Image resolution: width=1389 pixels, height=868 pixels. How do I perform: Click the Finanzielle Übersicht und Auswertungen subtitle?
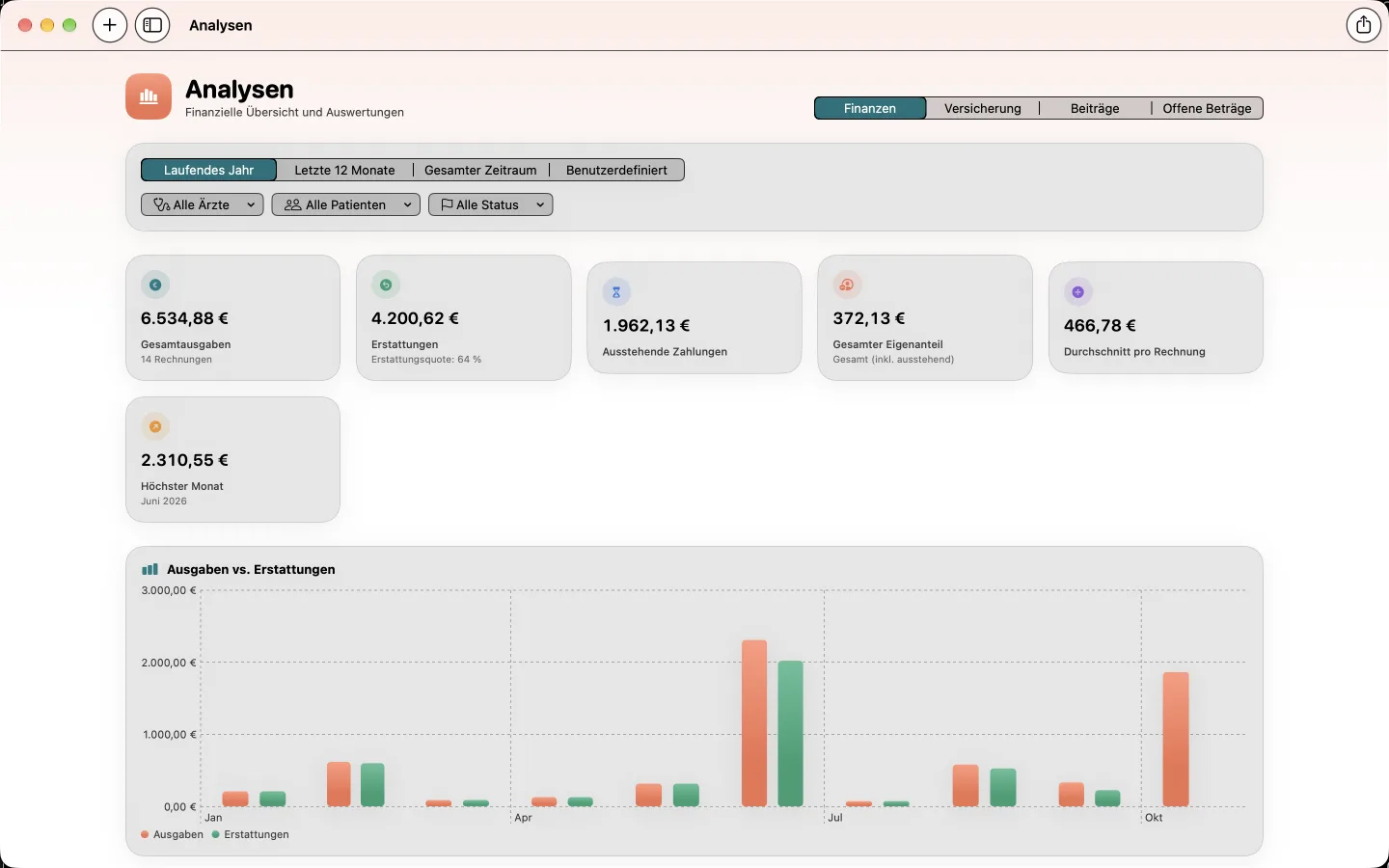tap(294, 112)
